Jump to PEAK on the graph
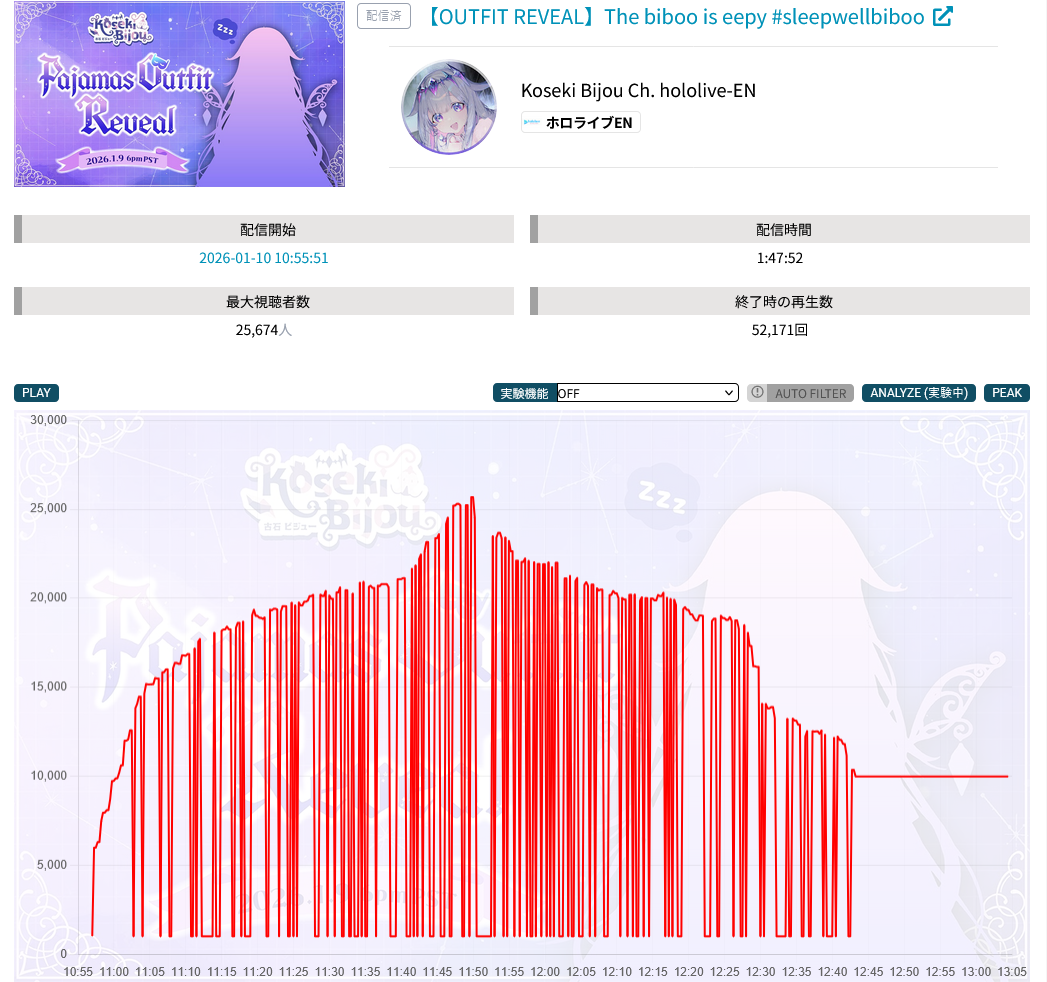Screen dimensions: 1047x982 point(1007,393)
